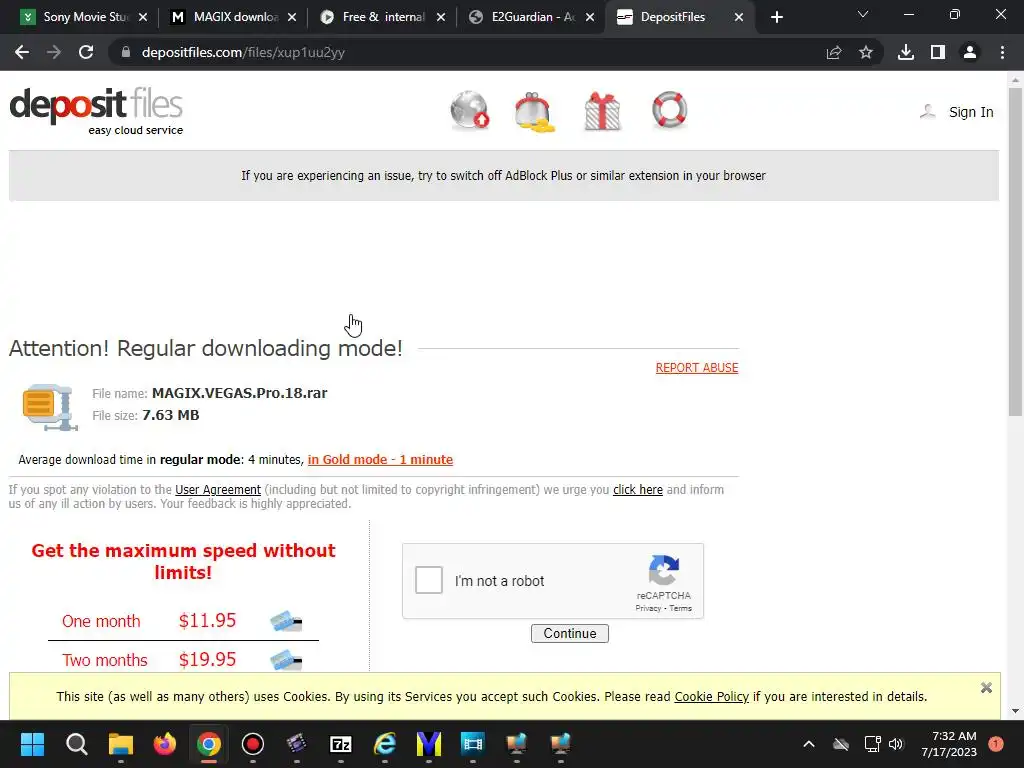This screenshot has height=768, width=1024.
Task: Open volume control in system tray
Action: click(896, 744)
